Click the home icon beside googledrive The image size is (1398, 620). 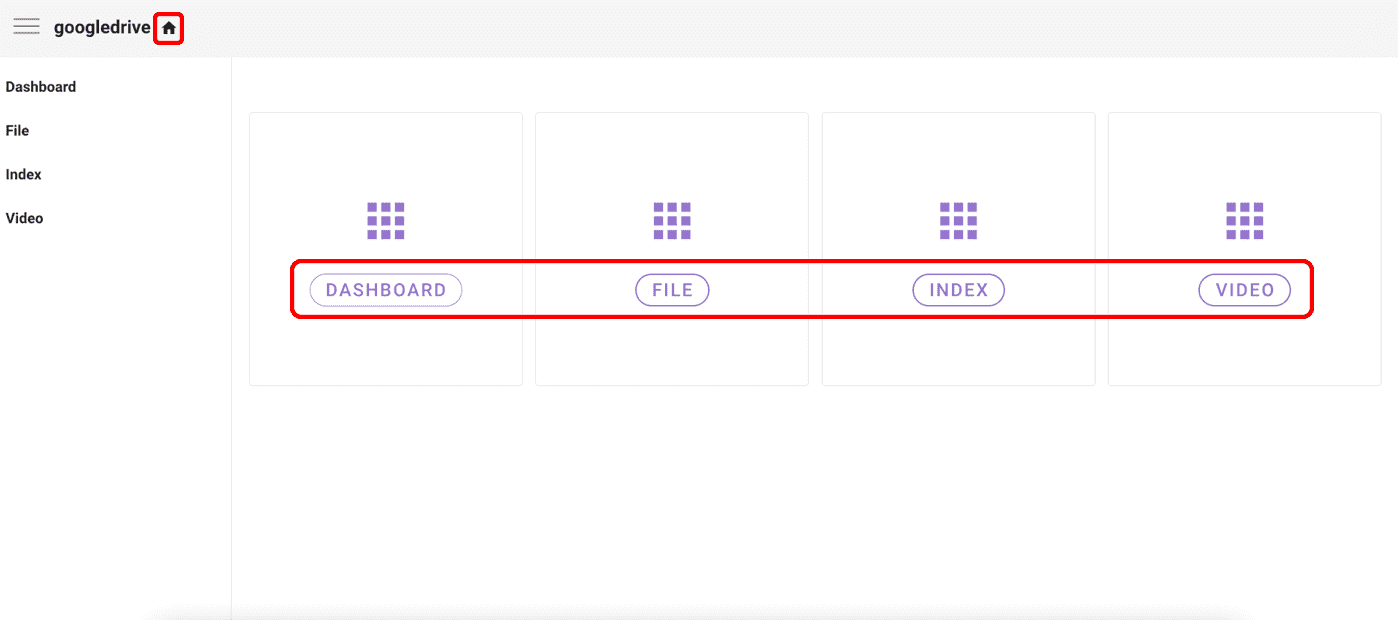[x=169, y=28]
